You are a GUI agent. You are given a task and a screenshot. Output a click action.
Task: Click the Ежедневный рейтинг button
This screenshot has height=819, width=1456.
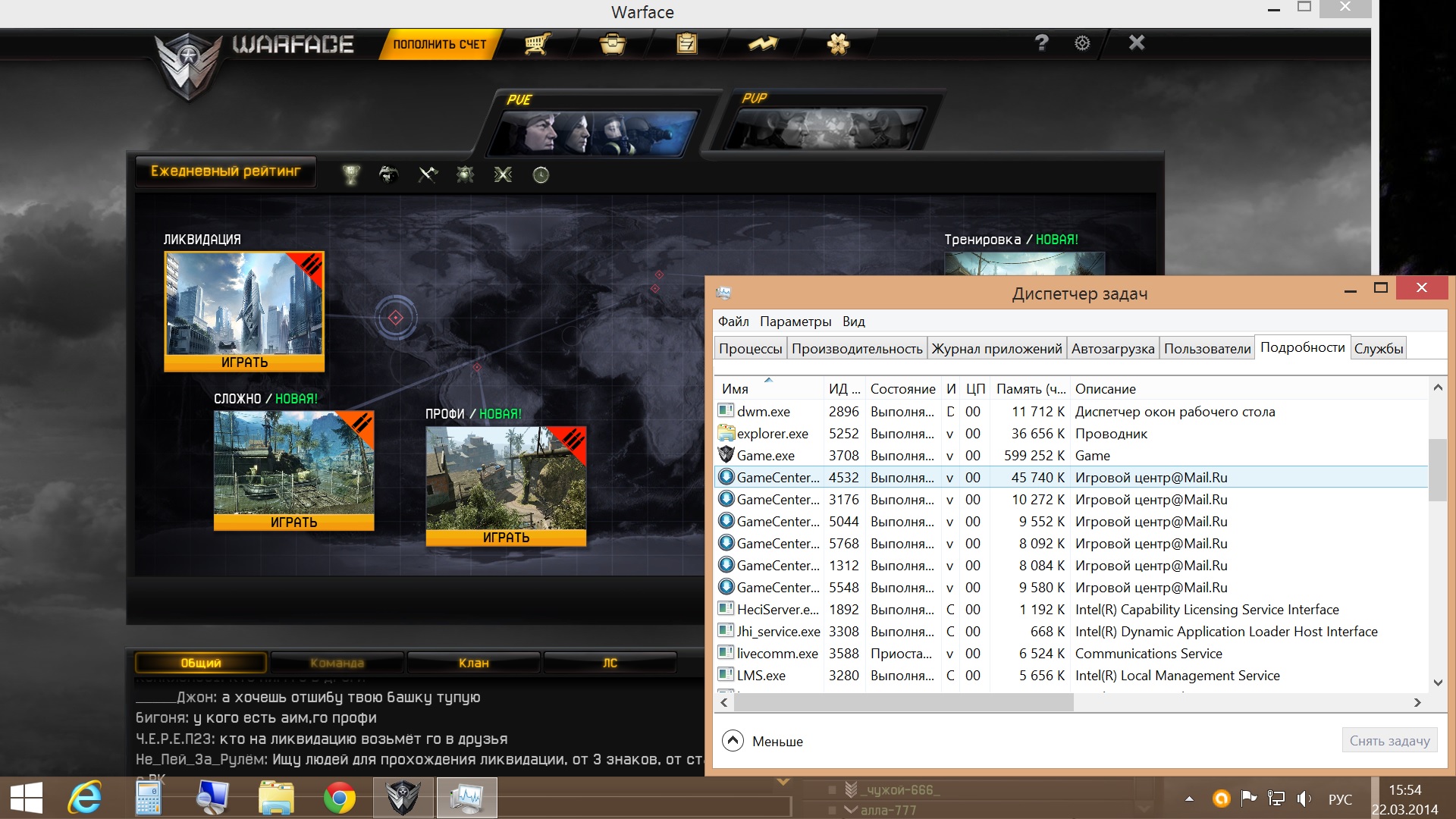225,171
